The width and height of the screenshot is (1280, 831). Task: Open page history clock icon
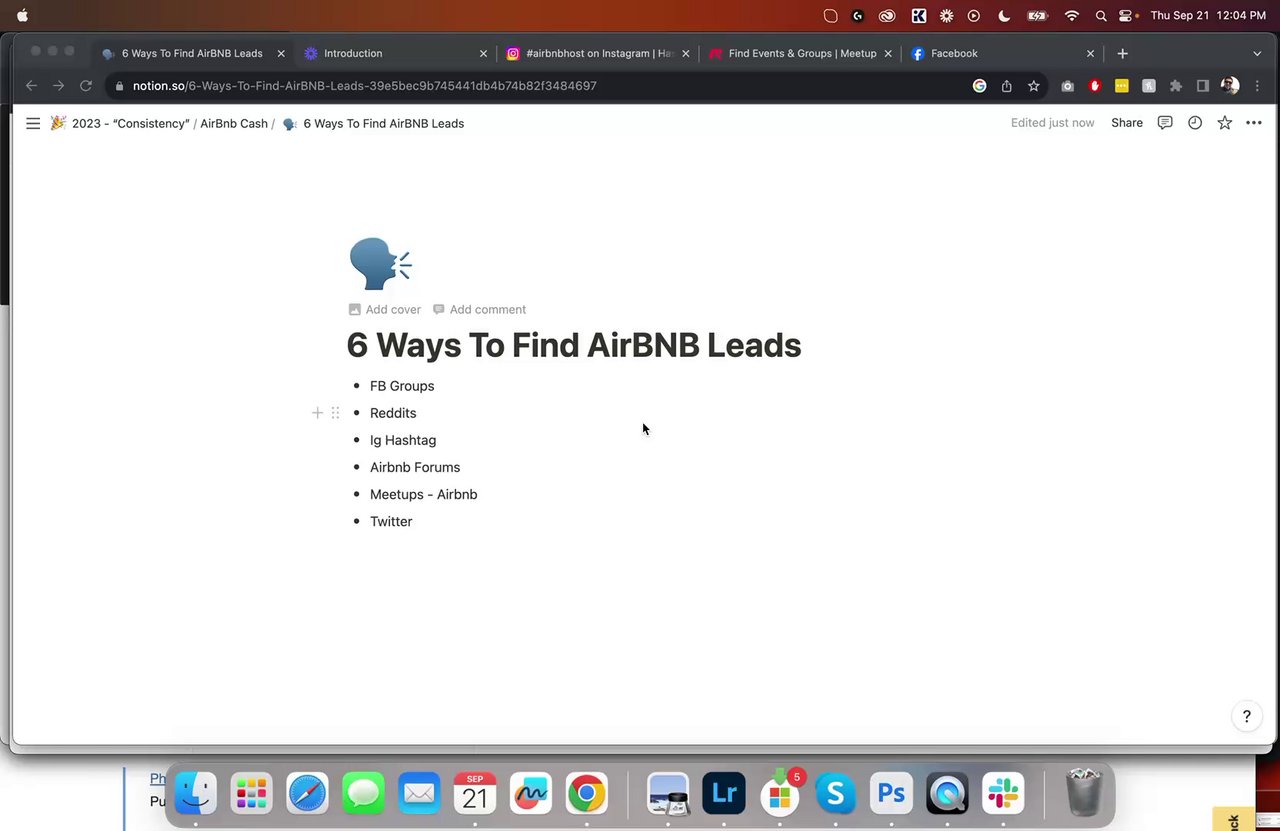coord(1195,123)
